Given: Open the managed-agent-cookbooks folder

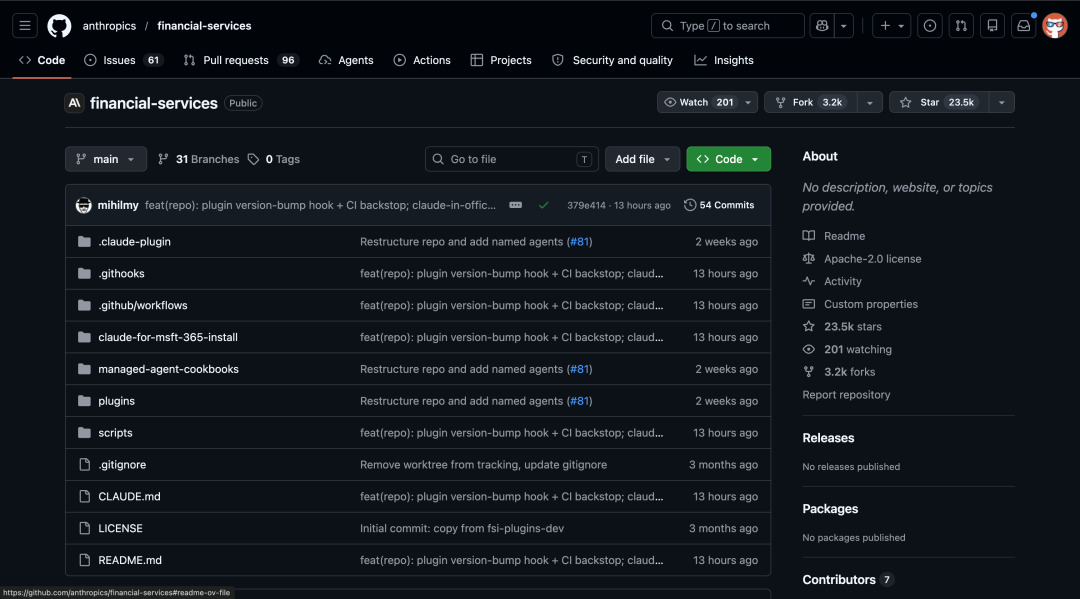Looking at the screenshot, I should (168, 369).
